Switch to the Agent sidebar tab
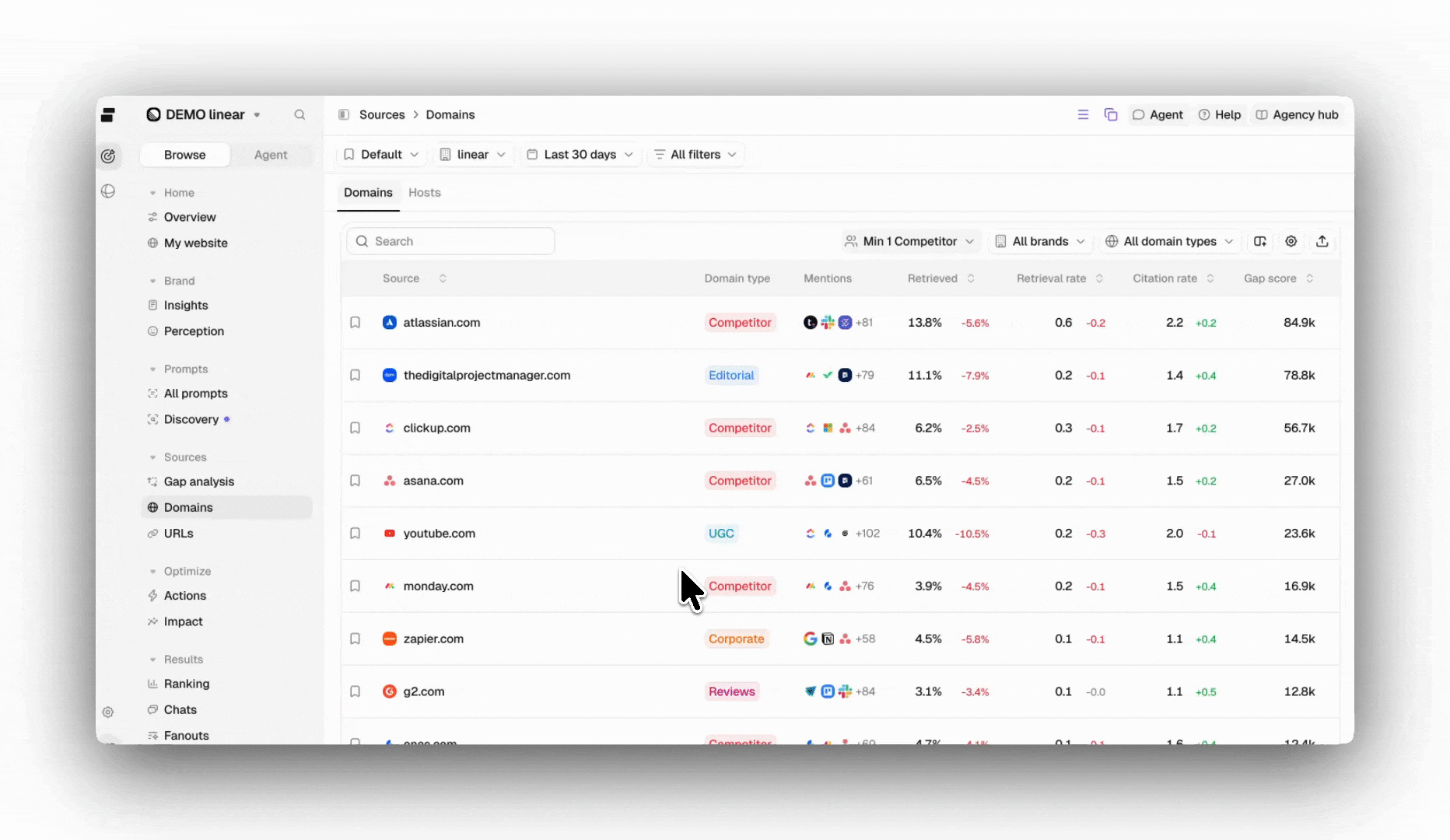The width and height of the screenshot is (1450, 840). point(271,155)
